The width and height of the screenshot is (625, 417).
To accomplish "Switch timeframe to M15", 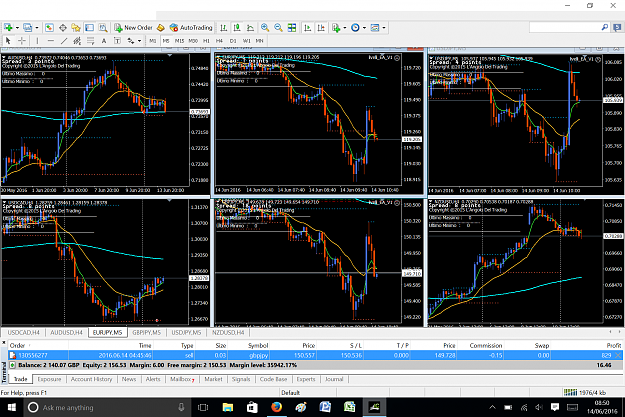I will (179, 41).
